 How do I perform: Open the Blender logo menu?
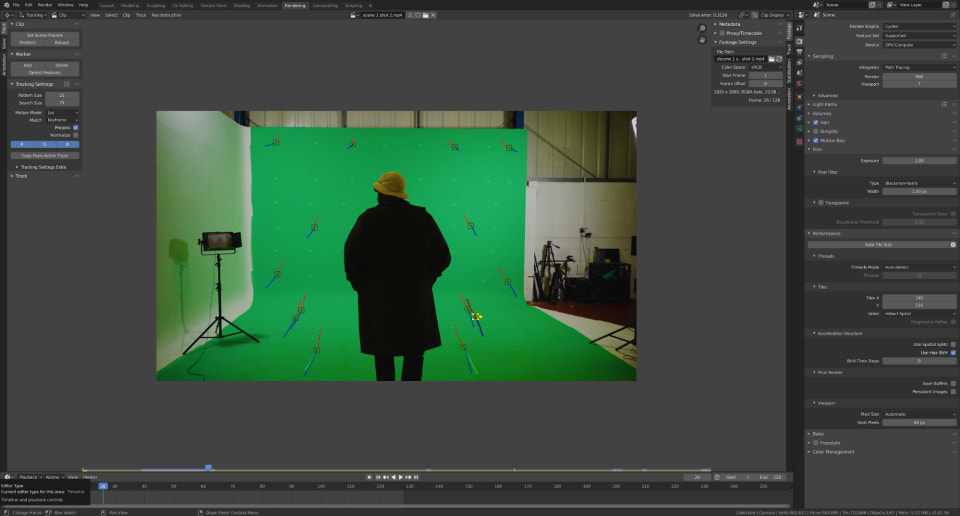coord(6,5)
